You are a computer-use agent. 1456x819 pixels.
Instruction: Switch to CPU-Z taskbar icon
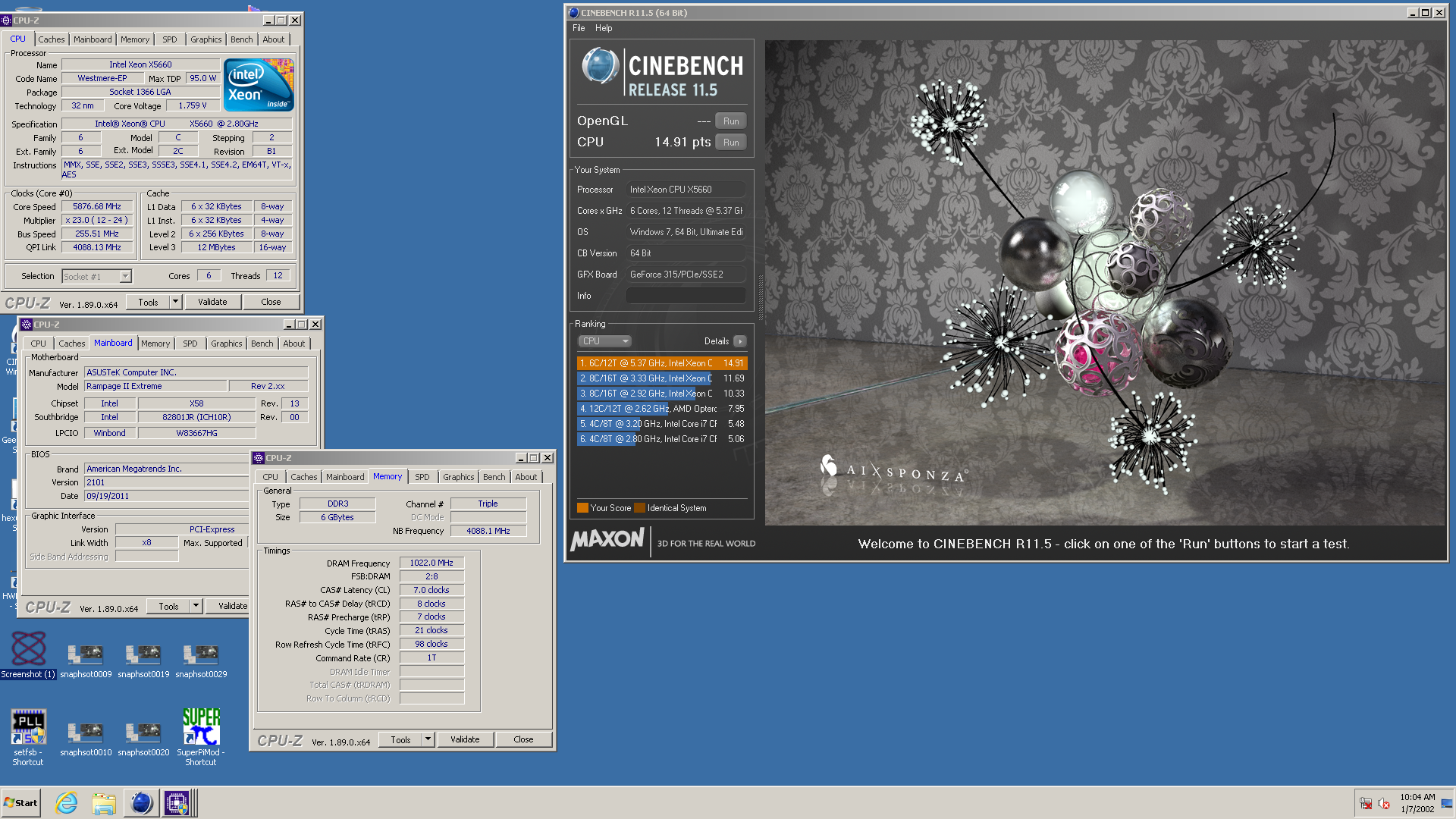coord(177,803)
